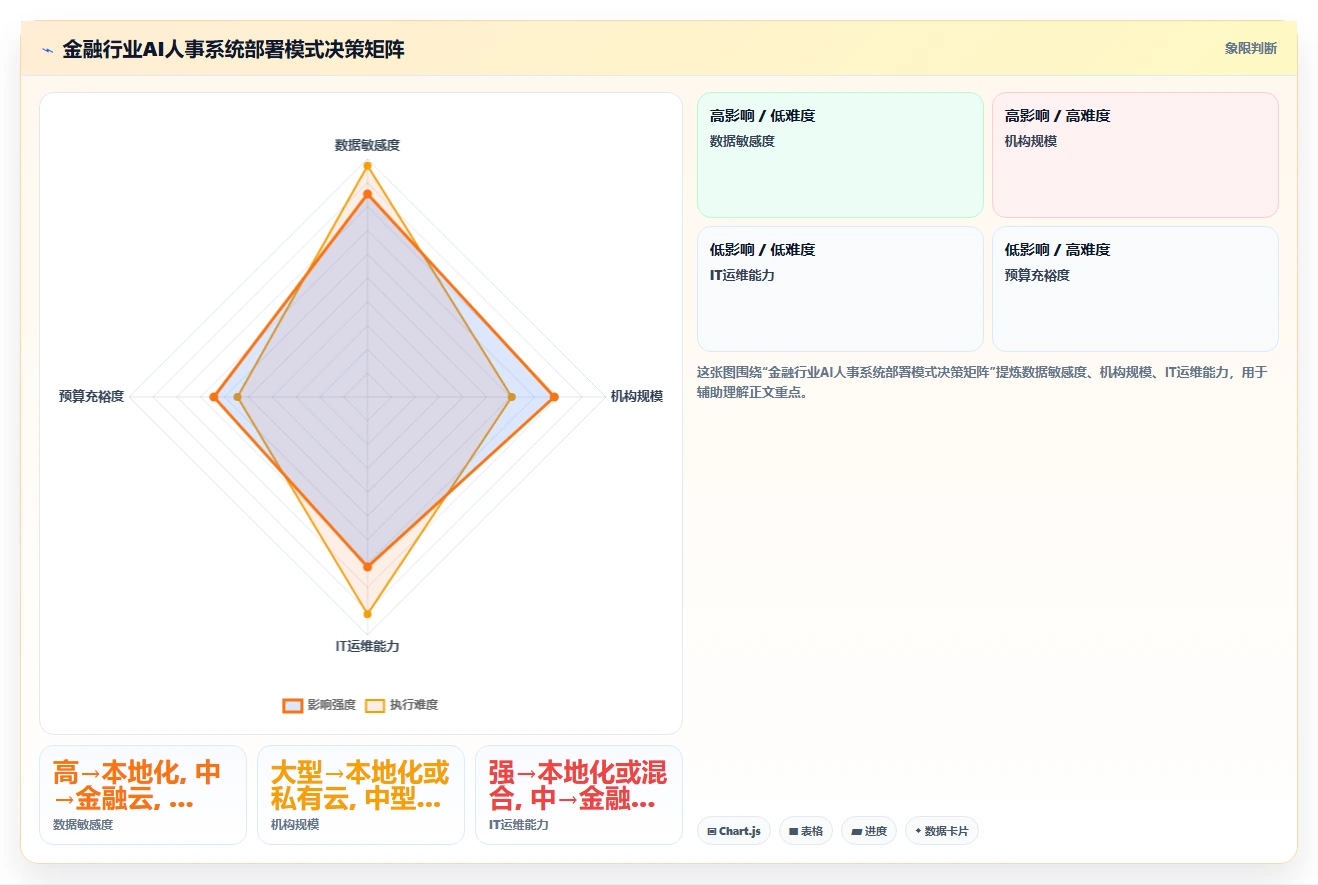Toggle the 影响强度 legend entry

pos(319,705)
